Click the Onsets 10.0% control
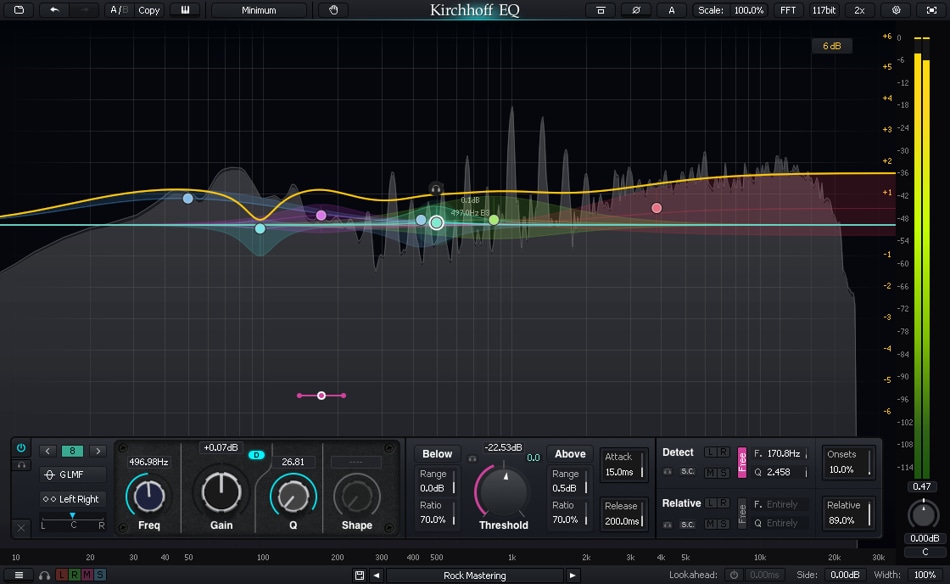 coord(848,462)
